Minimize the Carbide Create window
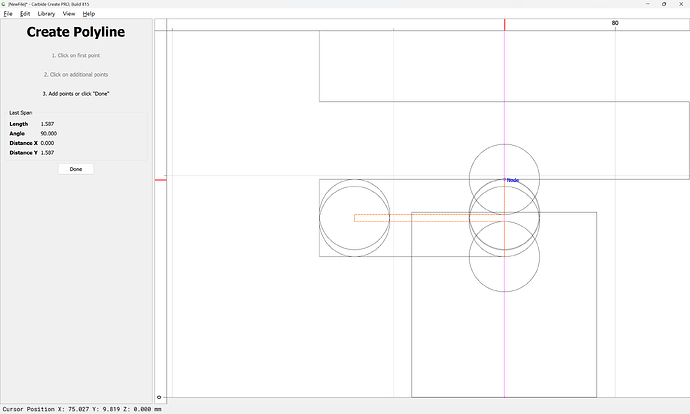The height and width of the screenshot is (414, 690). pyautogui.click(x=648, y=4)
